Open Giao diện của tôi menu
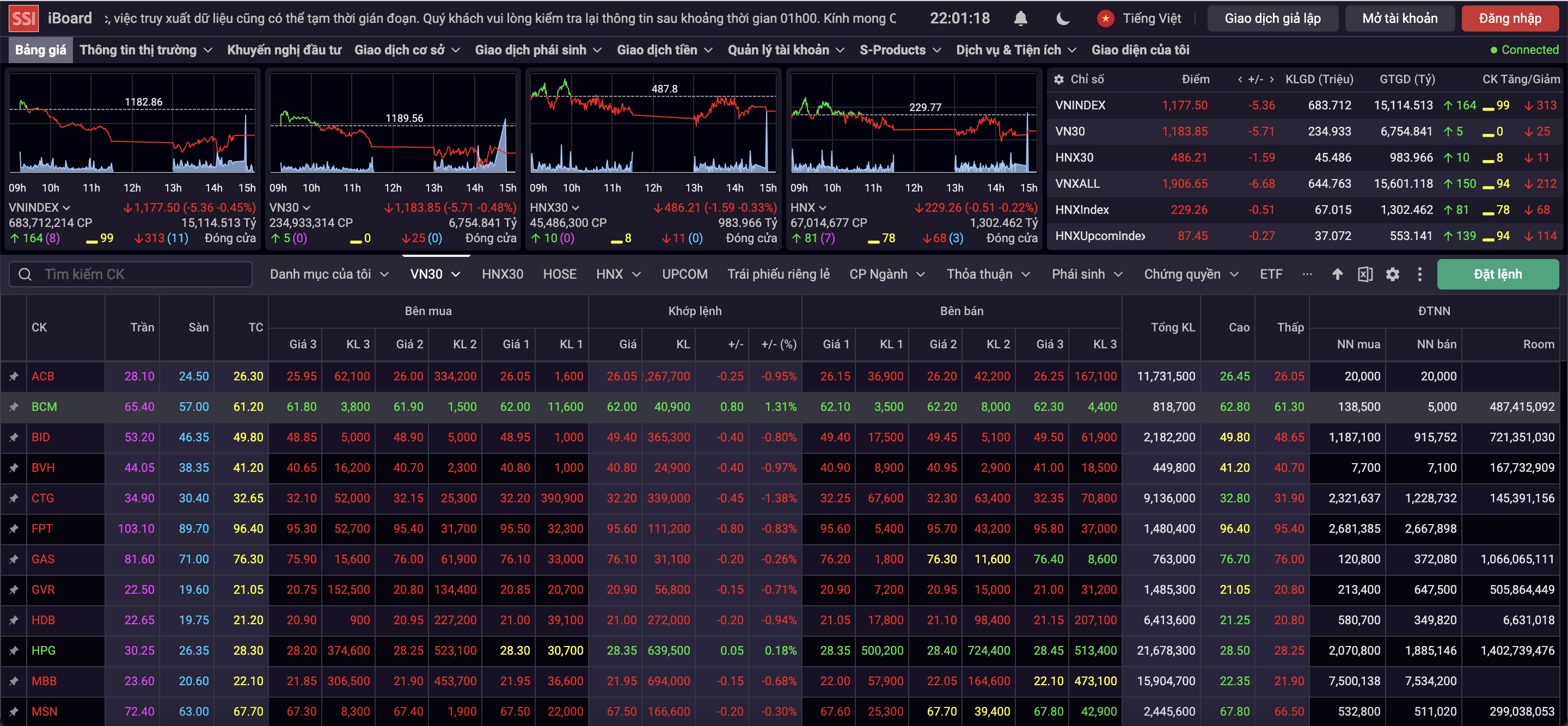 click(x=1140, y=50)
